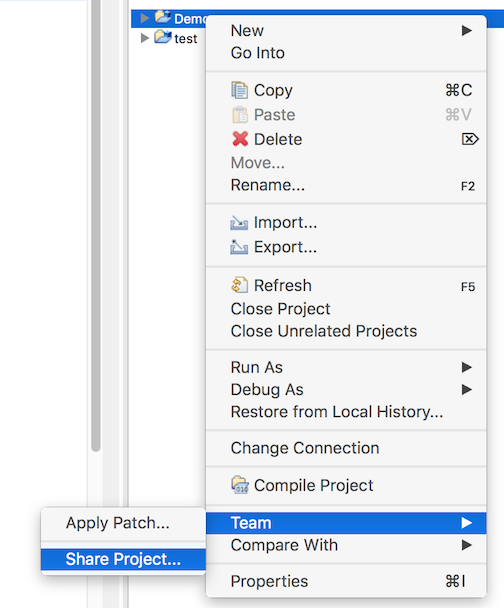This screenshot has height=608, width=504.
Task: Click the test project folder icon
Action: point(162,37)
